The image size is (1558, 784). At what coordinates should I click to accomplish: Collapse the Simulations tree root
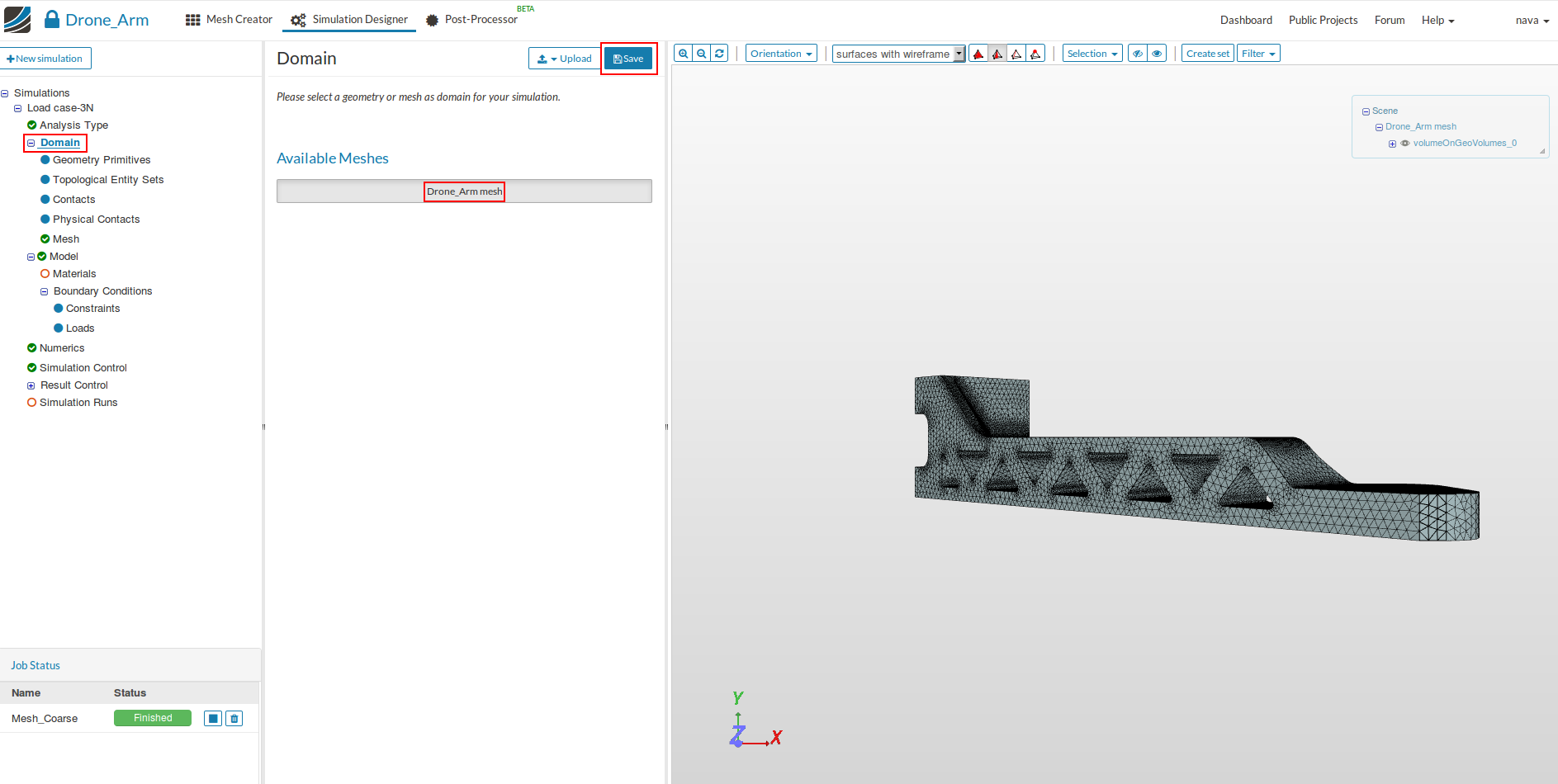tap(5, 94)
